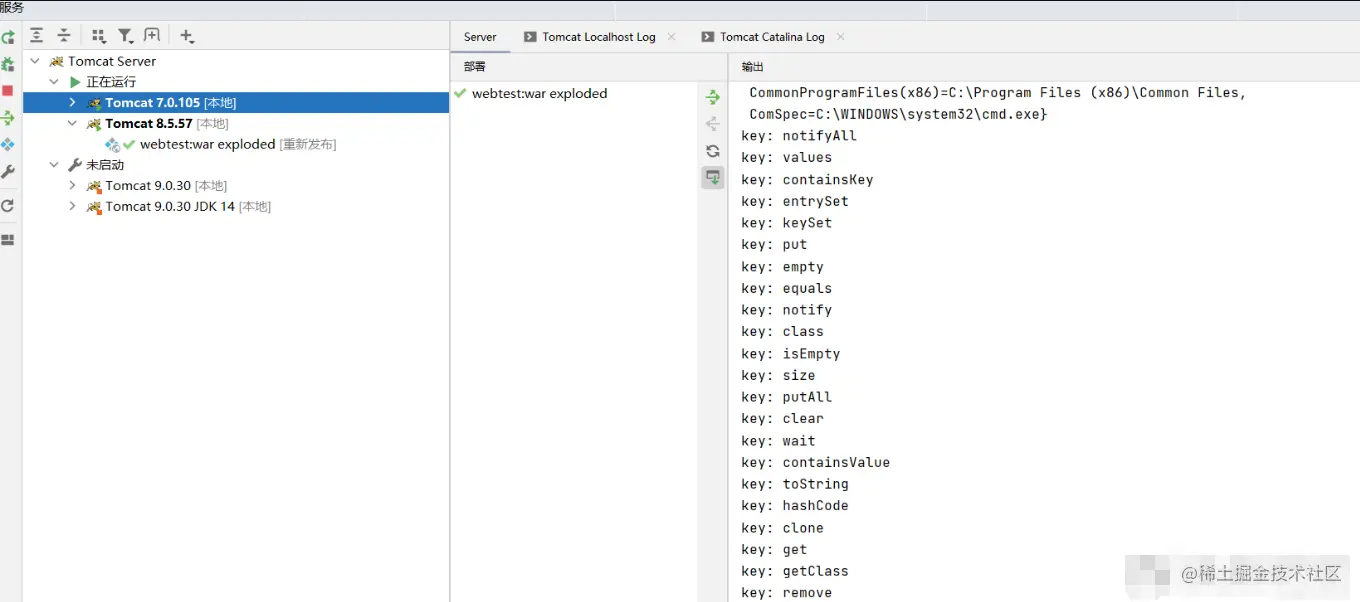Click output line 'key: isEmpty'

[x=791, y=354]
